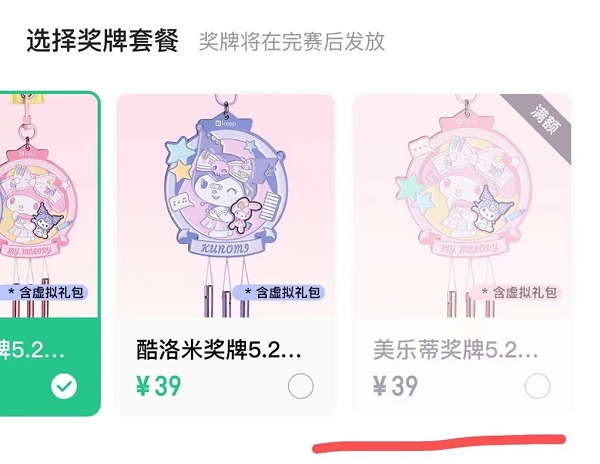
Task: Click the 选择奖牌套餐 heading
Action: 103,41
